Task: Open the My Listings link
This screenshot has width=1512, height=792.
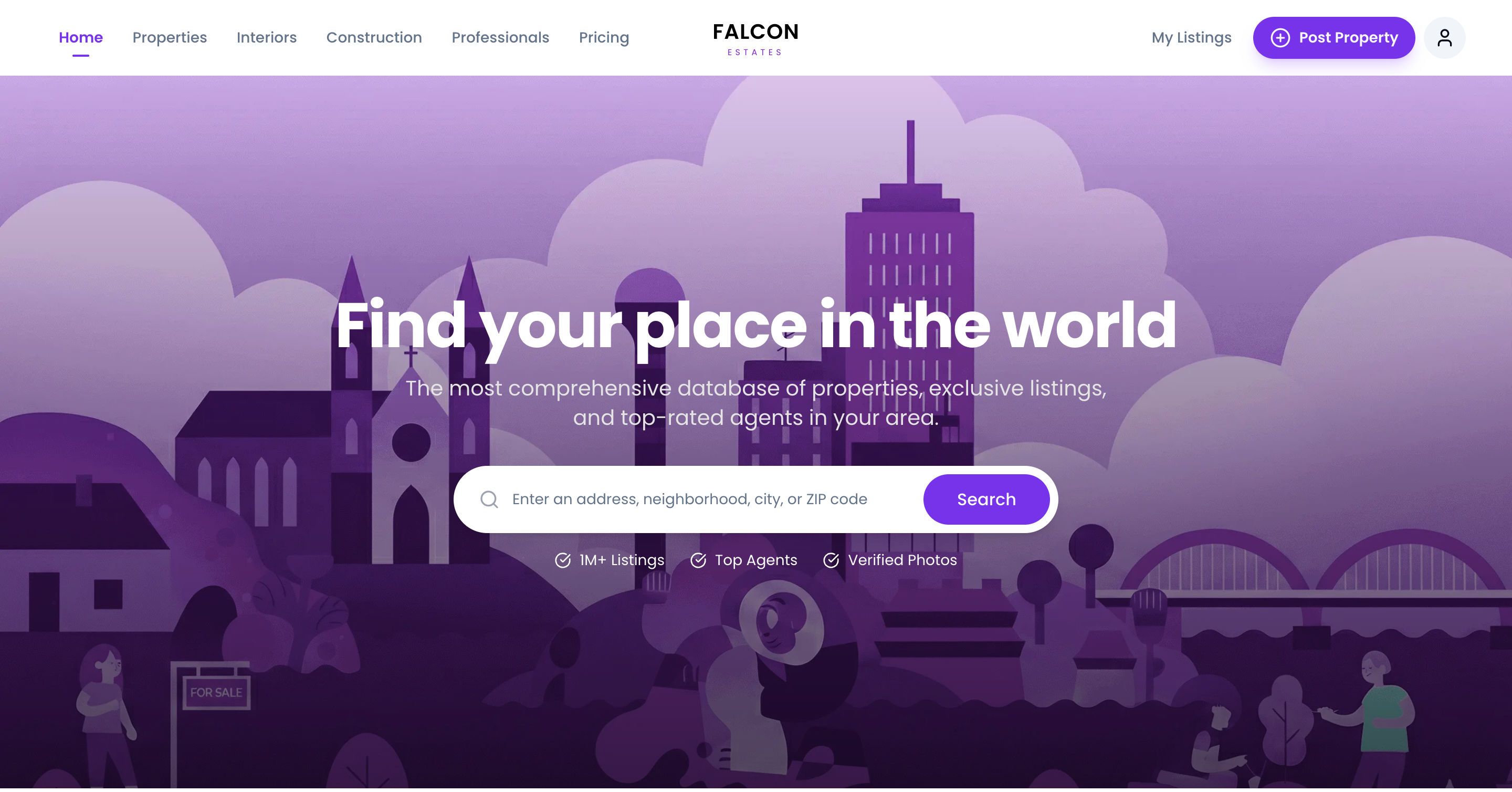Action: tap(1192, 38)
